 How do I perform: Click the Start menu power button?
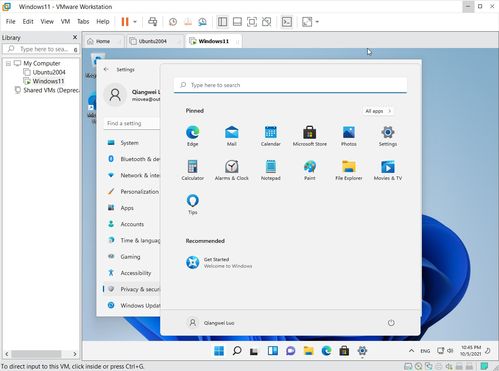tap(391, 323)
